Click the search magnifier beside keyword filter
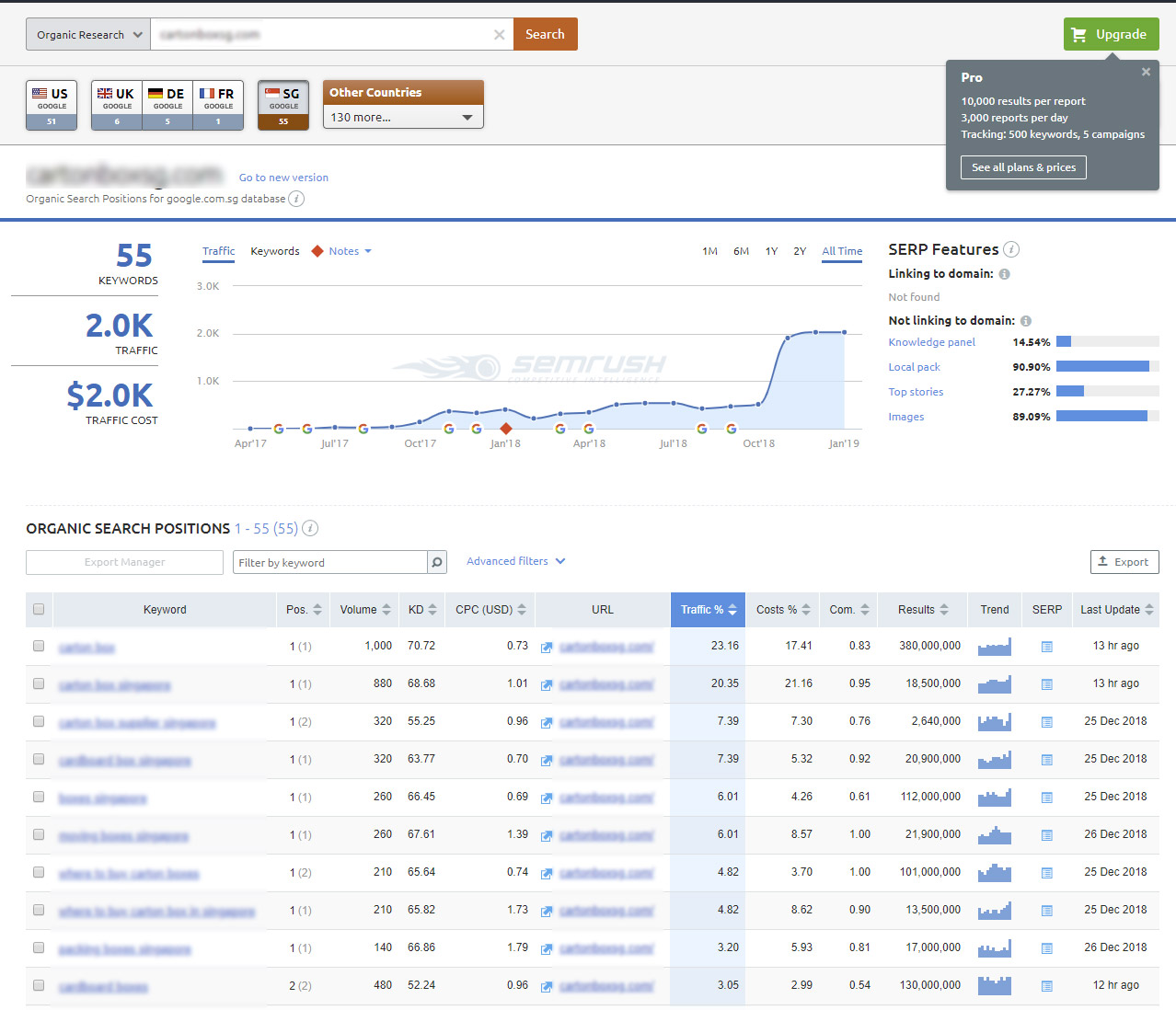1176x1010 pixels. pos(437,562)
